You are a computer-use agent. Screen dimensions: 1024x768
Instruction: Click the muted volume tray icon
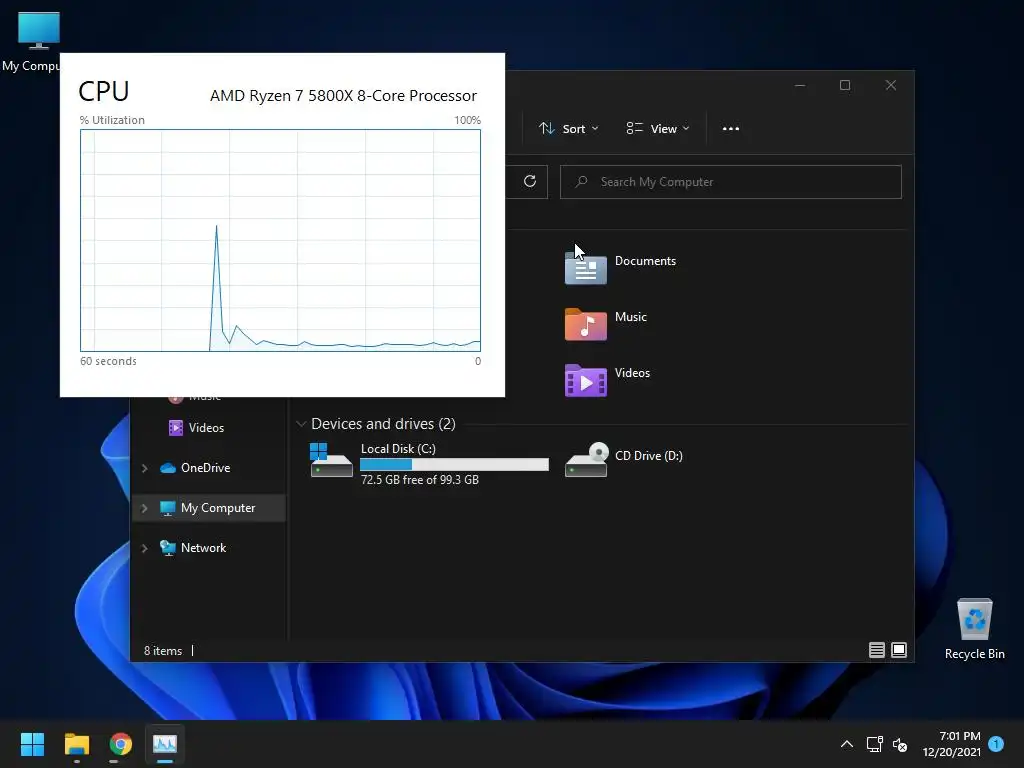click(x=900, y=744)
